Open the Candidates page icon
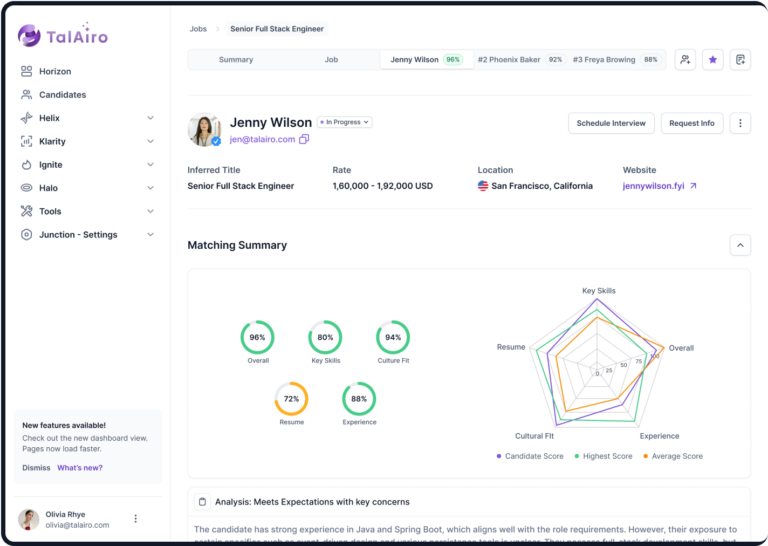 point(26,95)
